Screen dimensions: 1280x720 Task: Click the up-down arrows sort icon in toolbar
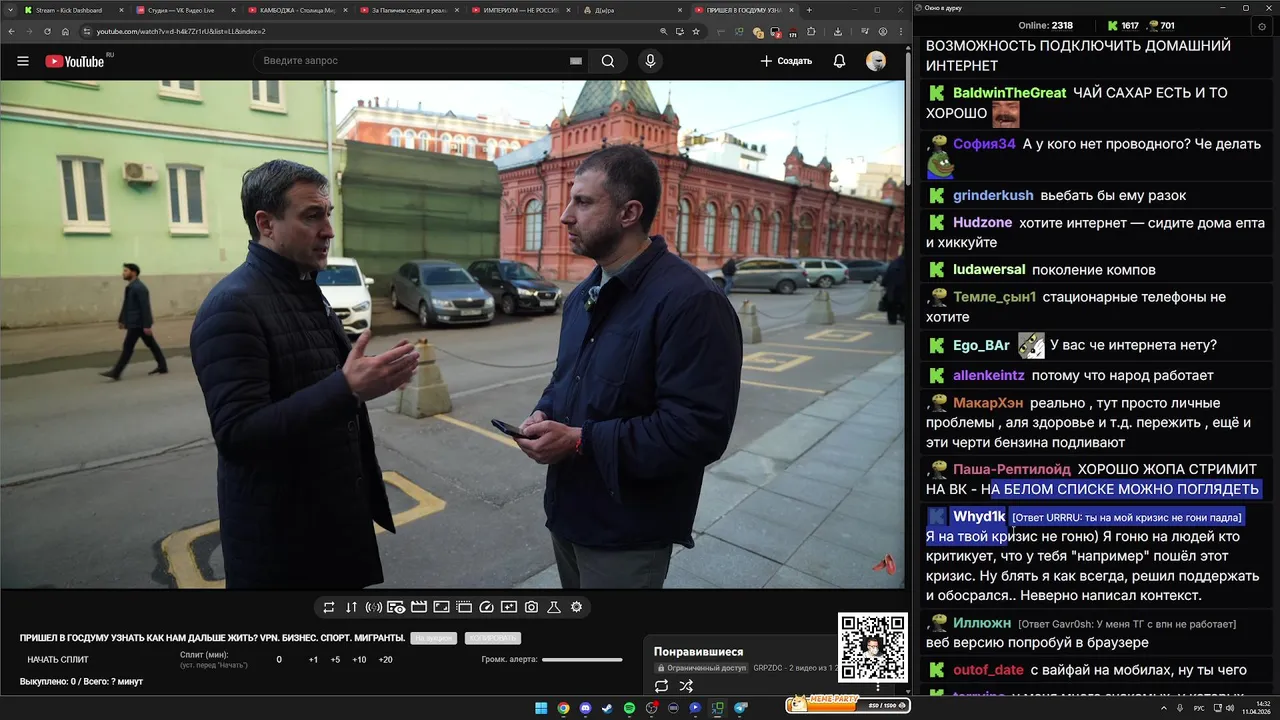point(351,607)
